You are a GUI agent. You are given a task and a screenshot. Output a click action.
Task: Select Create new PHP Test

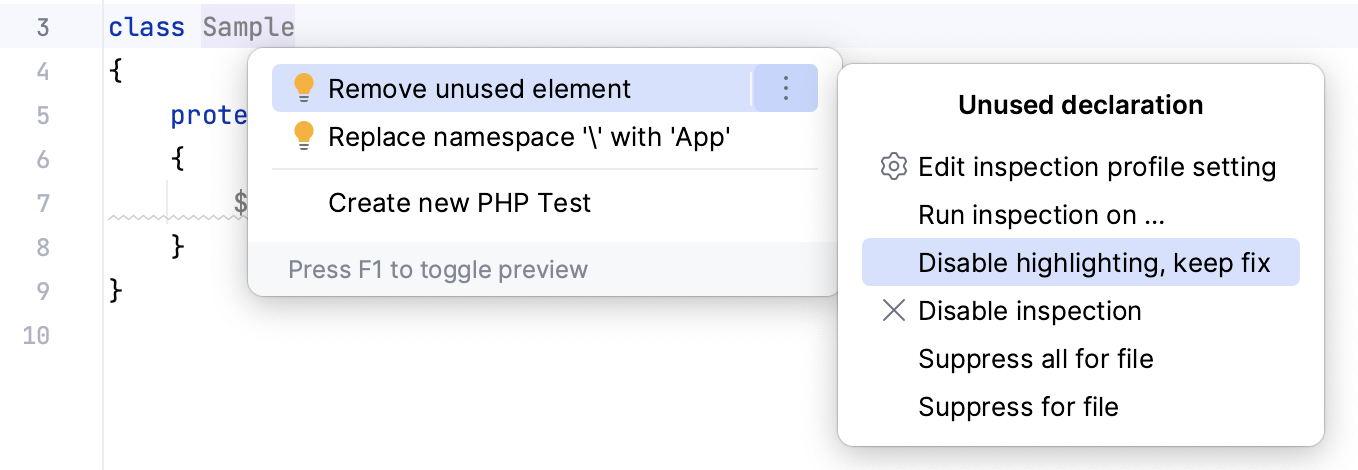point(459,203)
